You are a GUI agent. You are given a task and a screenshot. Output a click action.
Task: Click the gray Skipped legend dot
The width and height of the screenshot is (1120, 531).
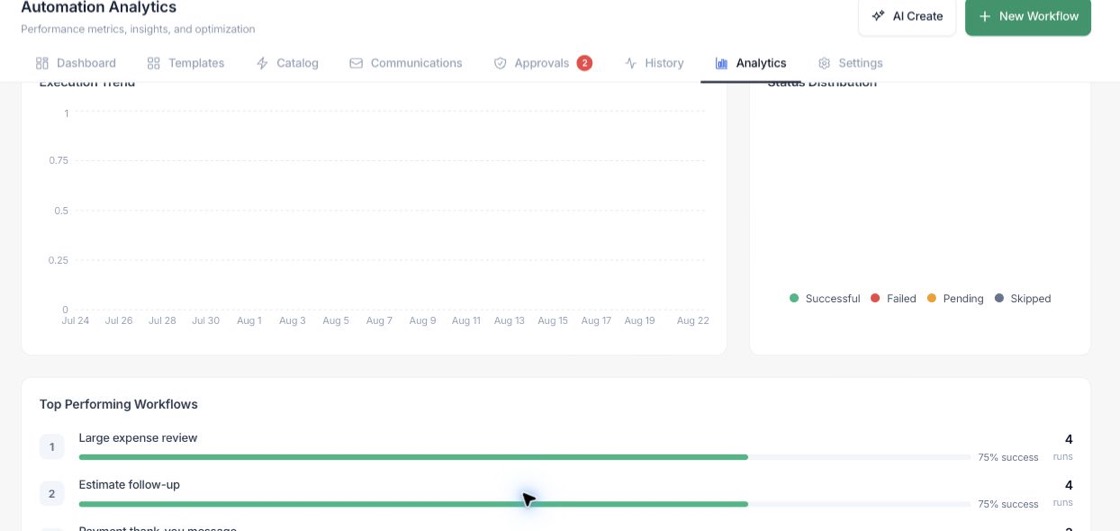tap(999, 298)
